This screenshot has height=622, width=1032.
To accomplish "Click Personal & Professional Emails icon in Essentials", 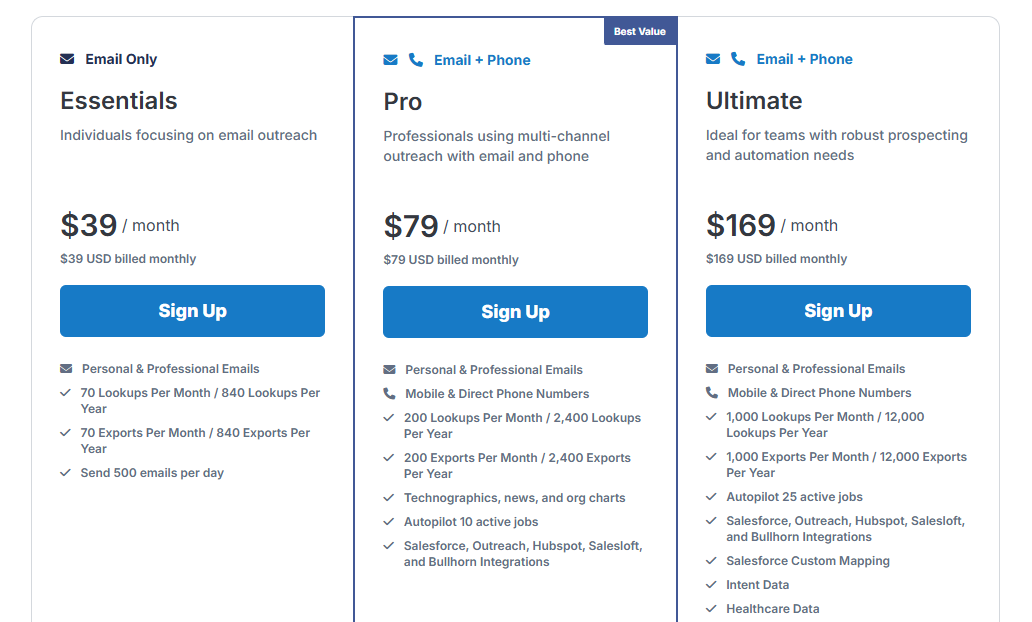I will pyautogui.click(x=66, y=369).
